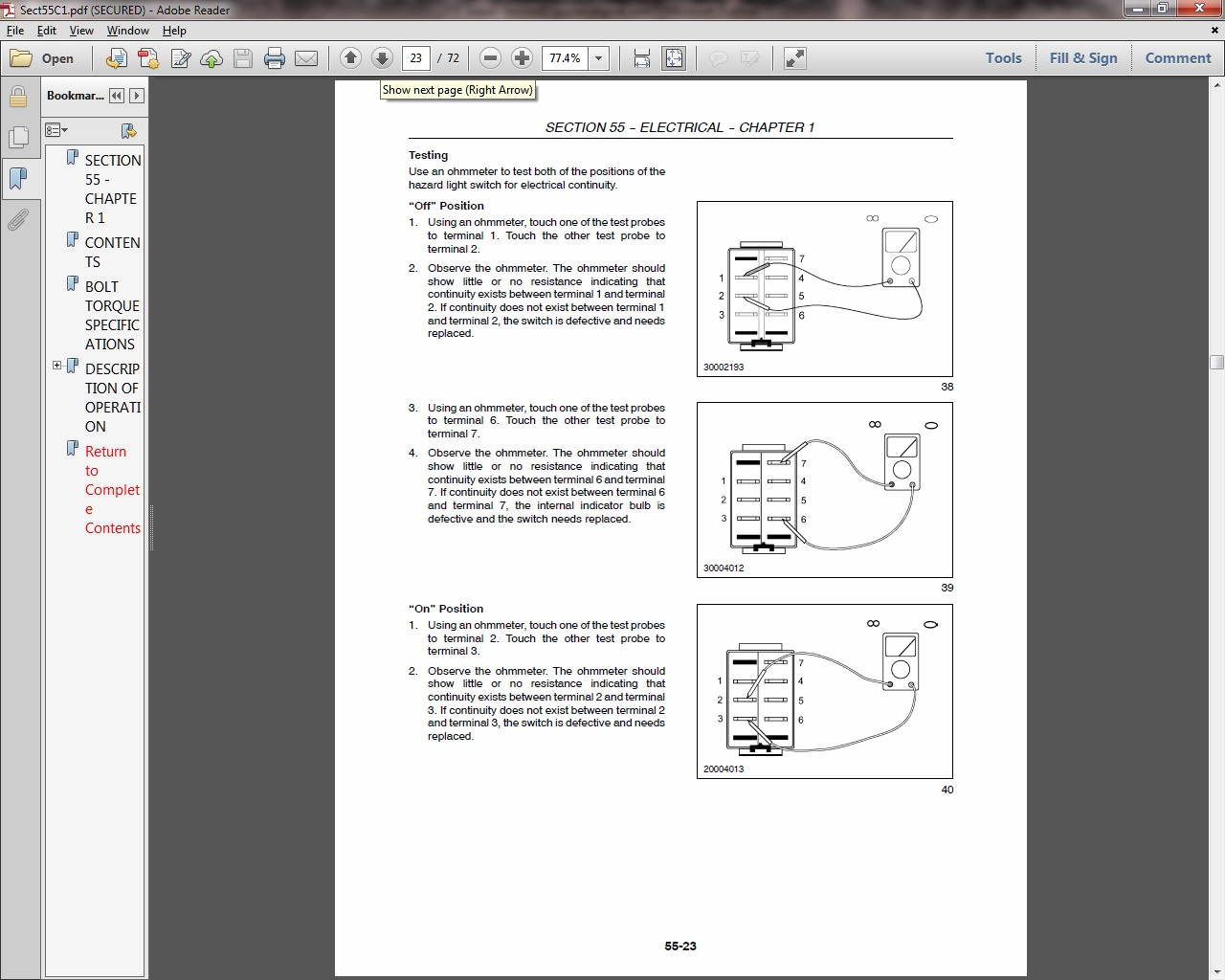Toggle fit one full page view

click(x=674, y=58)
